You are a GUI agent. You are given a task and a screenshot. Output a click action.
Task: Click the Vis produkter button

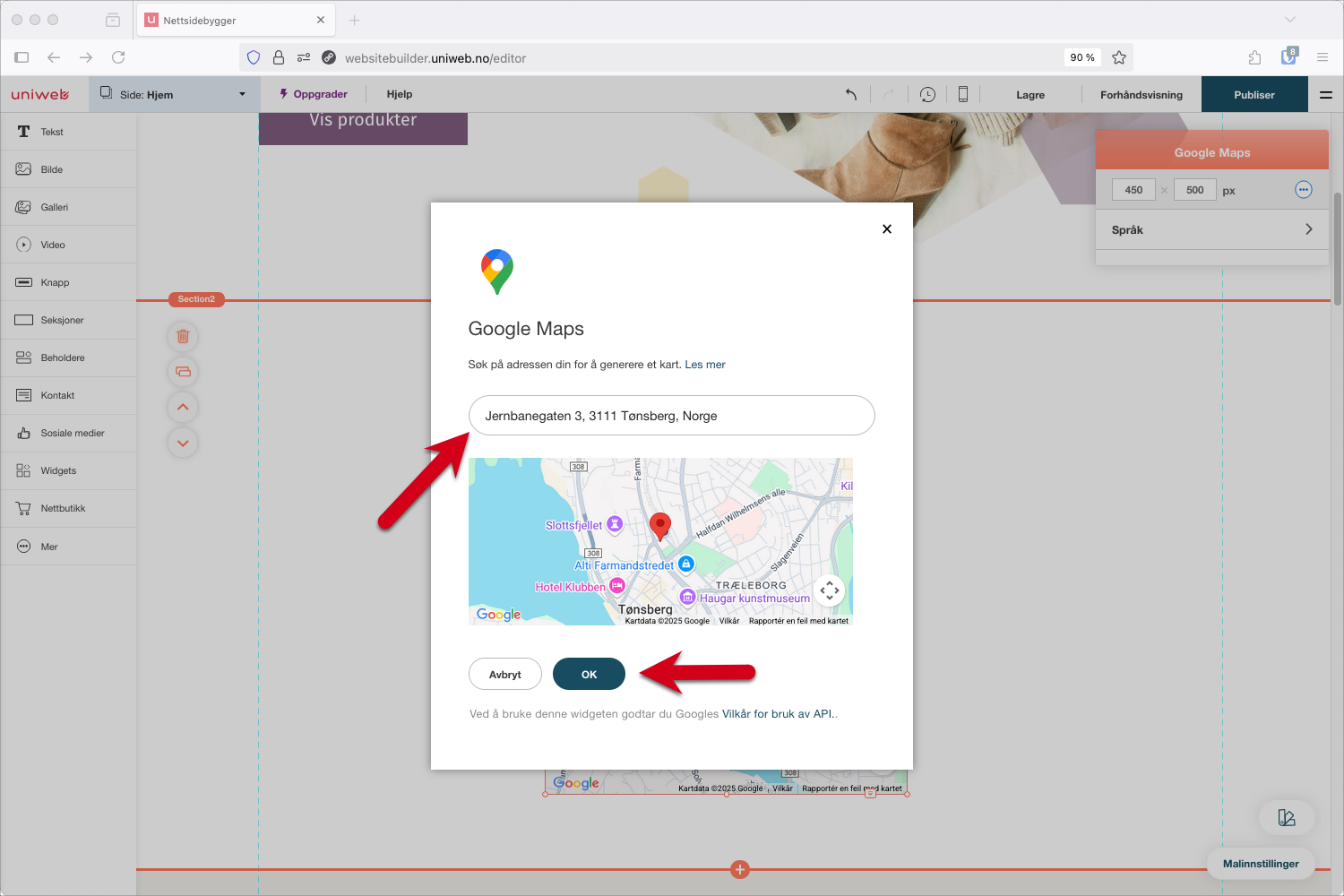click(x=363, y=126)
